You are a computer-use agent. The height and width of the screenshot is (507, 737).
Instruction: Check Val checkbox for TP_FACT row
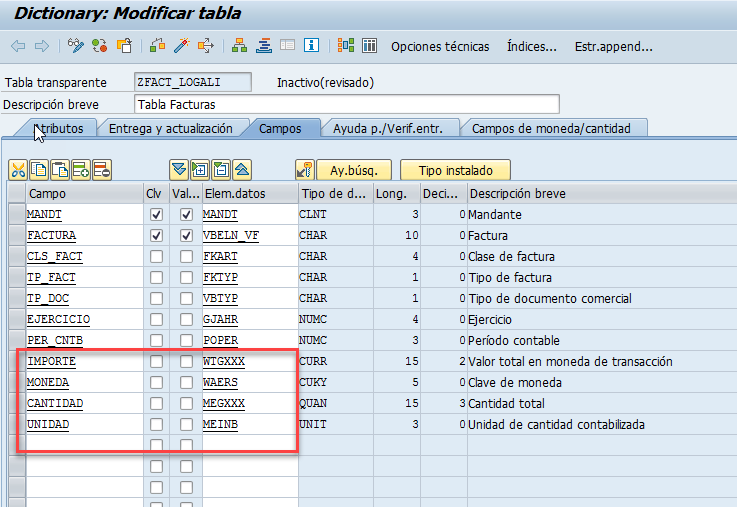[186, 278]
